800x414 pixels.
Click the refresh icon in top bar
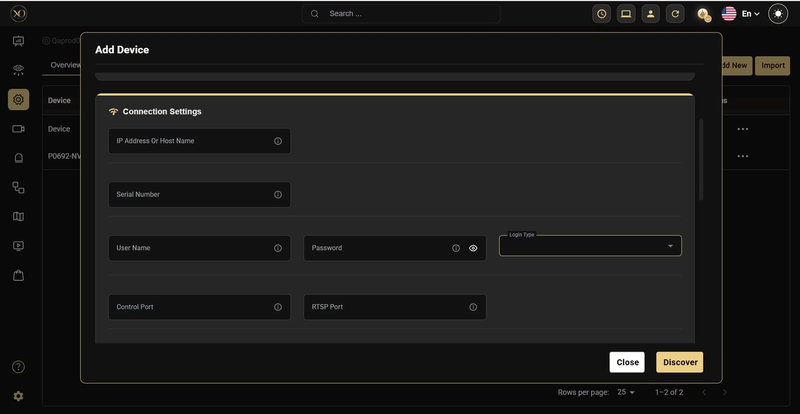point(675,14)
